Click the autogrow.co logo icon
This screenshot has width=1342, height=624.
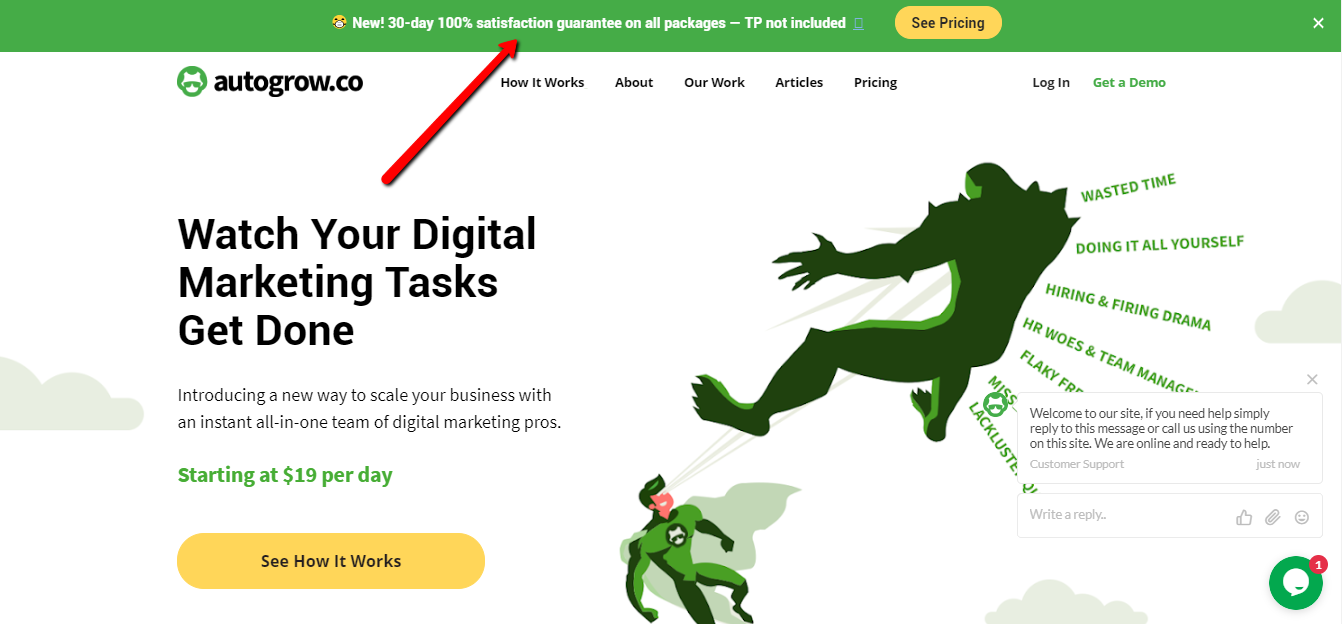[192, 82]
